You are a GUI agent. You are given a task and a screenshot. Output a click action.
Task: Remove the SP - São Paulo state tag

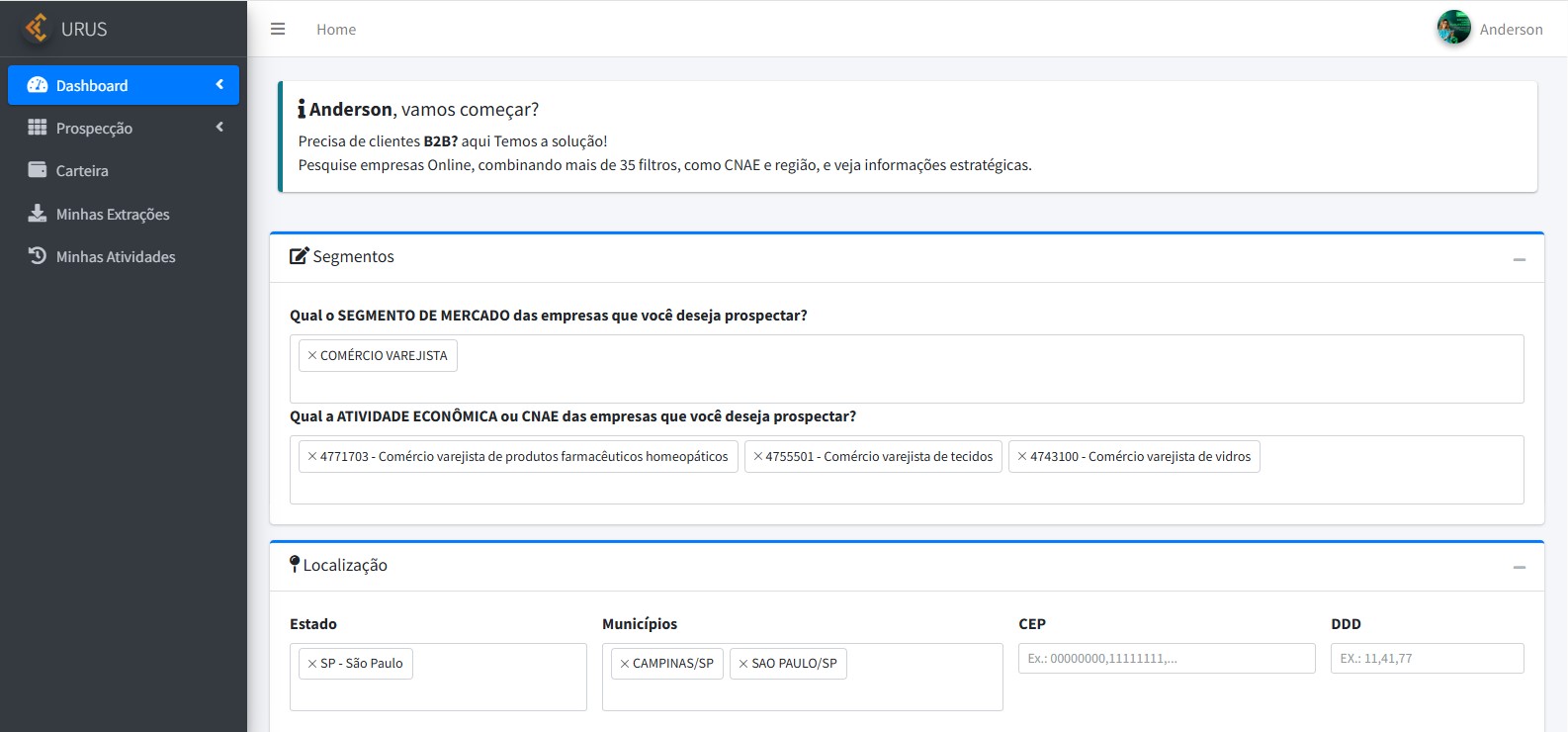coord(312,664)
